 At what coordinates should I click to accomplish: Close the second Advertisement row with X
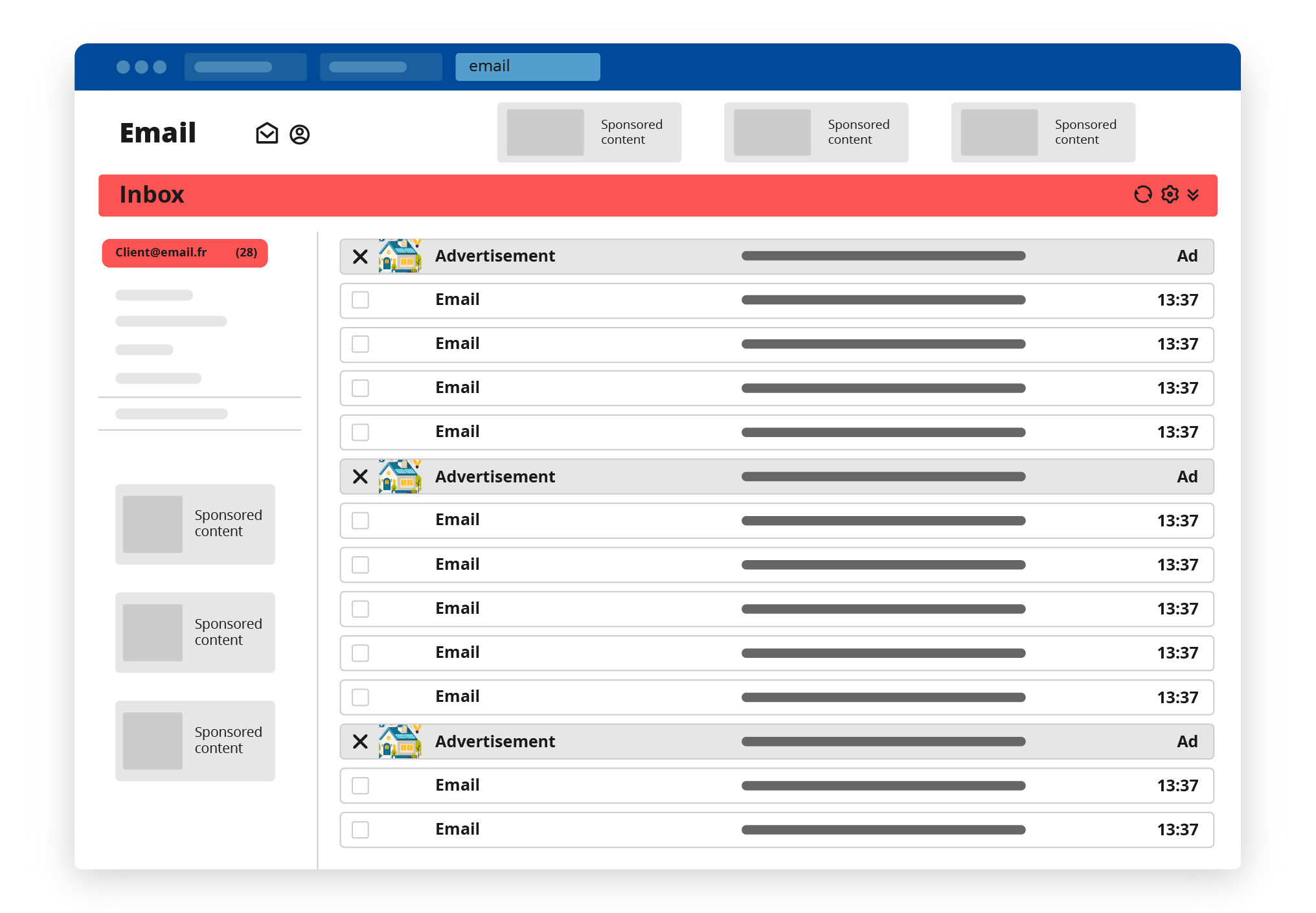tap(360, 477)
